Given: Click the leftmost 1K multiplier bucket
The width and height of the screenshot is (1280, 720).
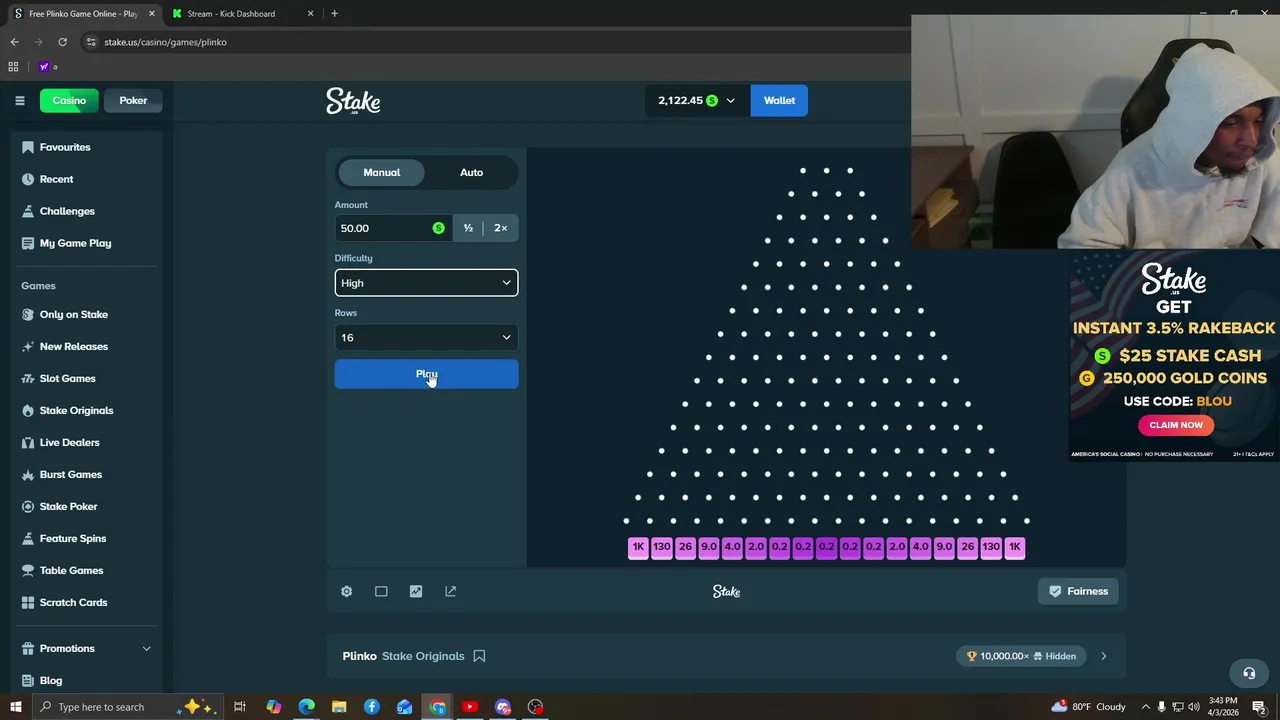Looking at the screenshot, I should [638, 547].
